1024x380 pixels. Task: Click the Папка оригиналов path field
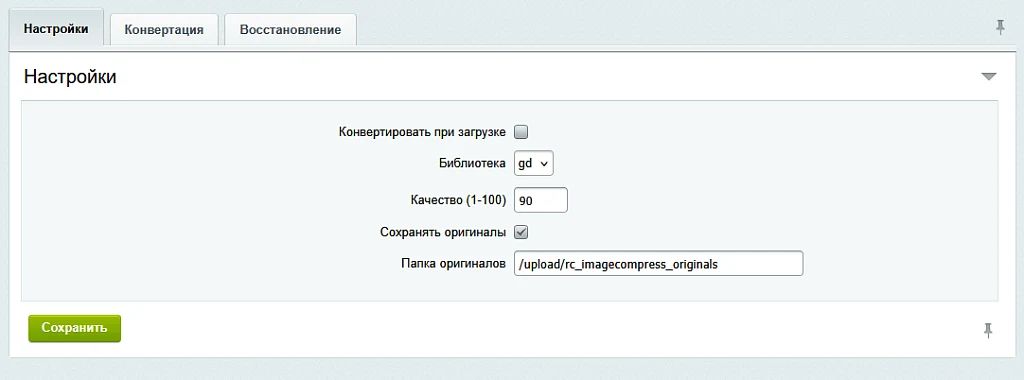point(658,264)
